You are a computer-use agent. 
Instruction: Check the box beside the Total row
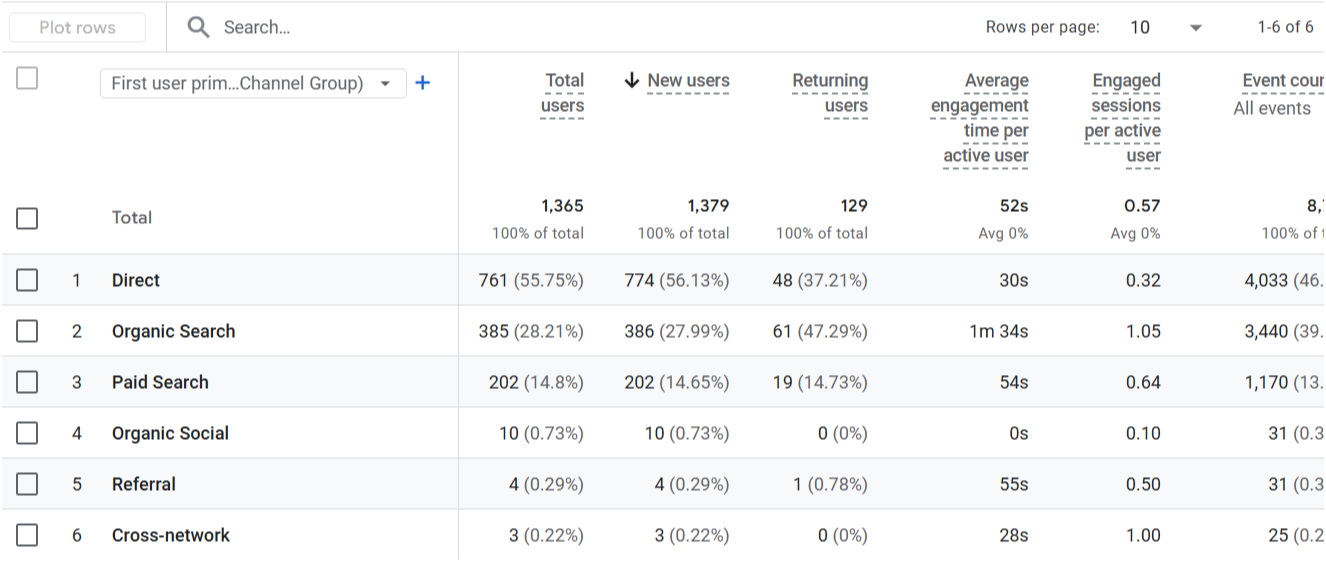point(27,218)
